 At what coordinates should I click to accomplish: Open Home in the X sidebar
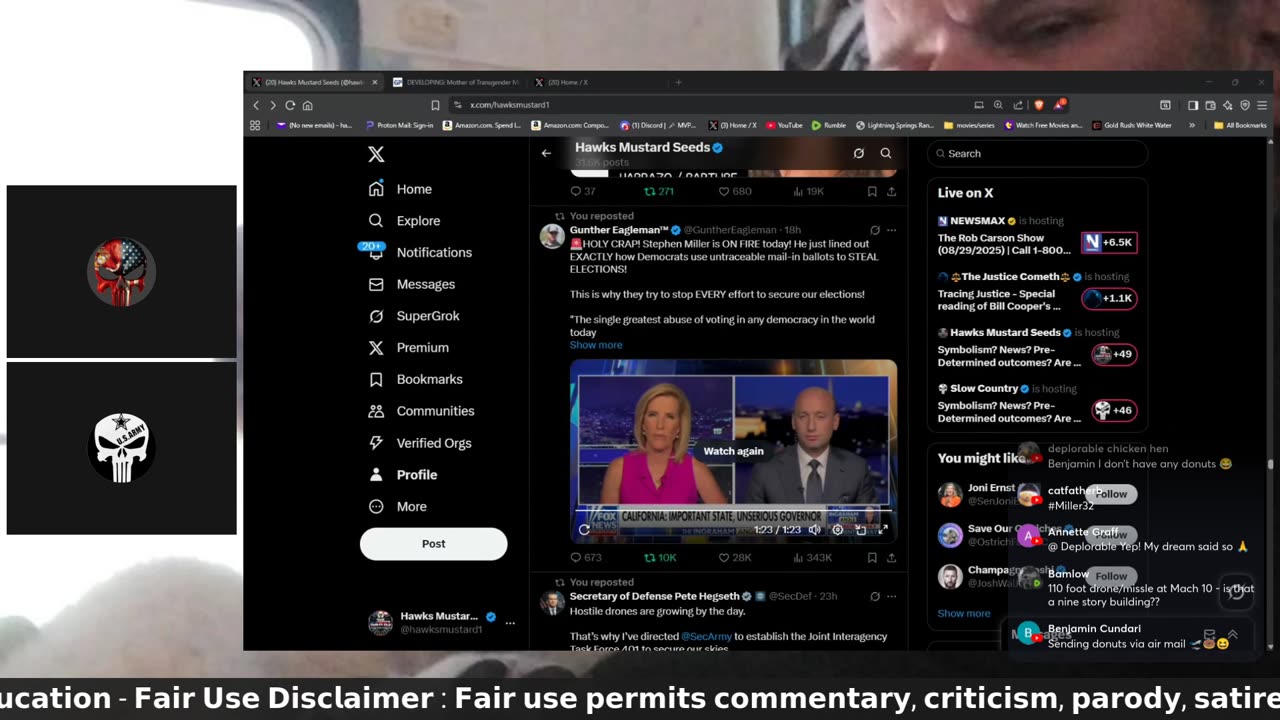[x=400, y=189]
